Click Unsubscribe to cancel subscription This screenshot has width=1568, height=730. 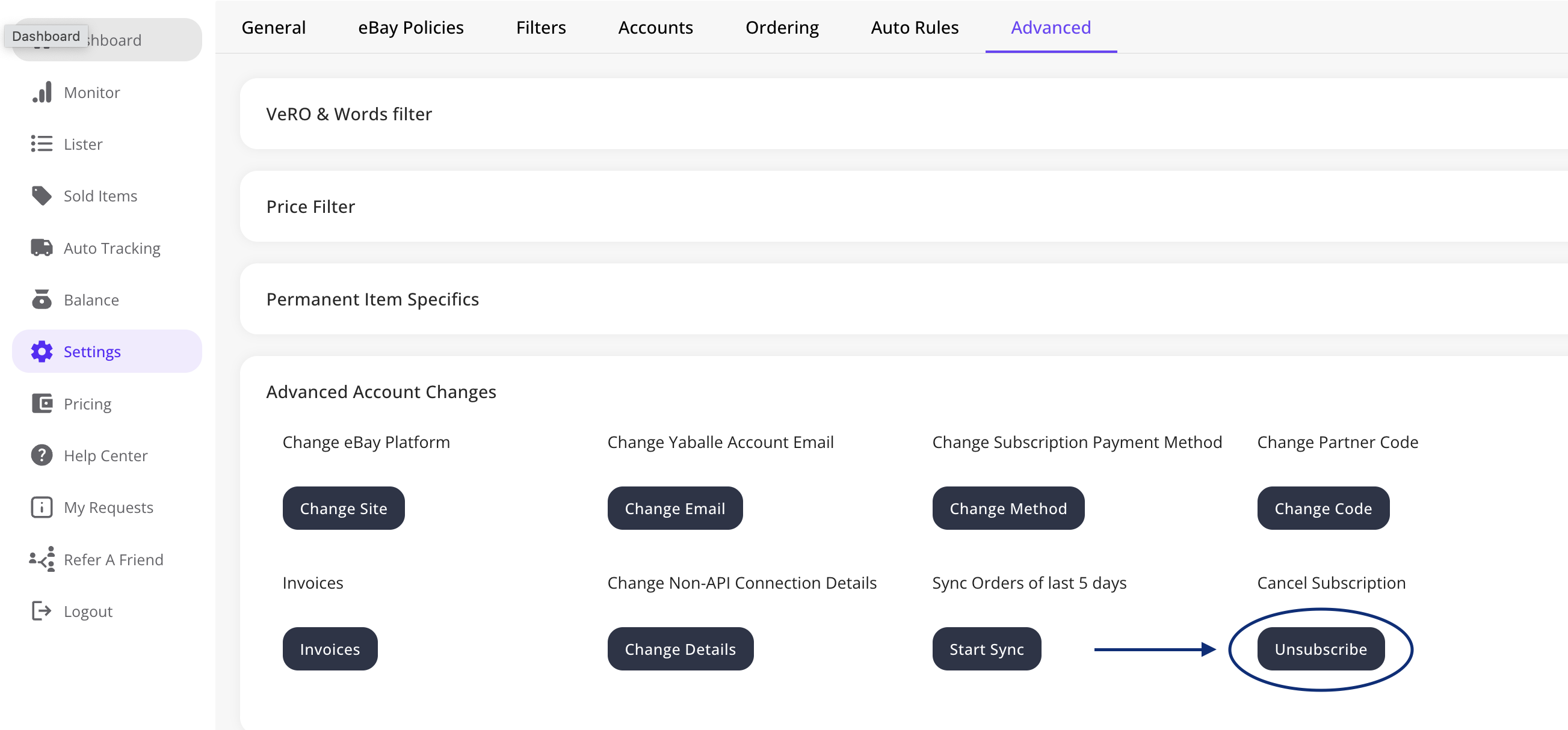[1321, 648]
